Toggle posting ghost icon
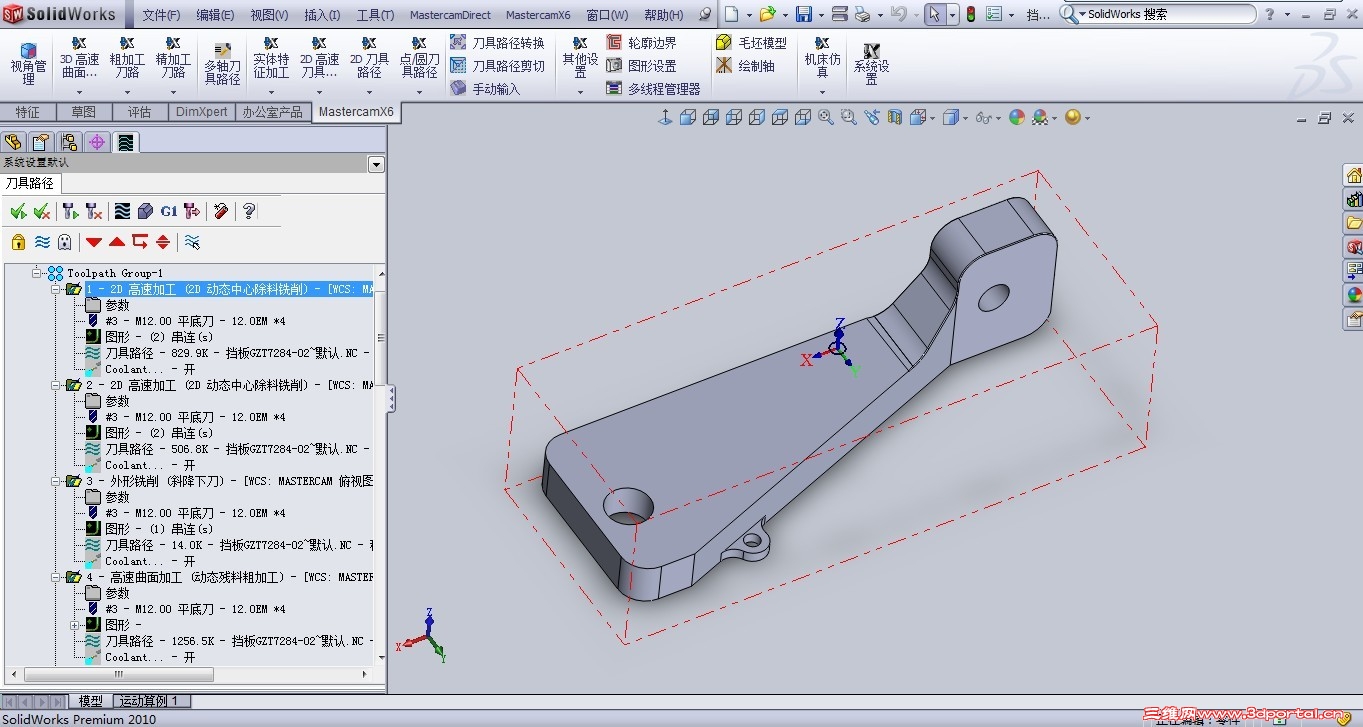 click(64, 241)
